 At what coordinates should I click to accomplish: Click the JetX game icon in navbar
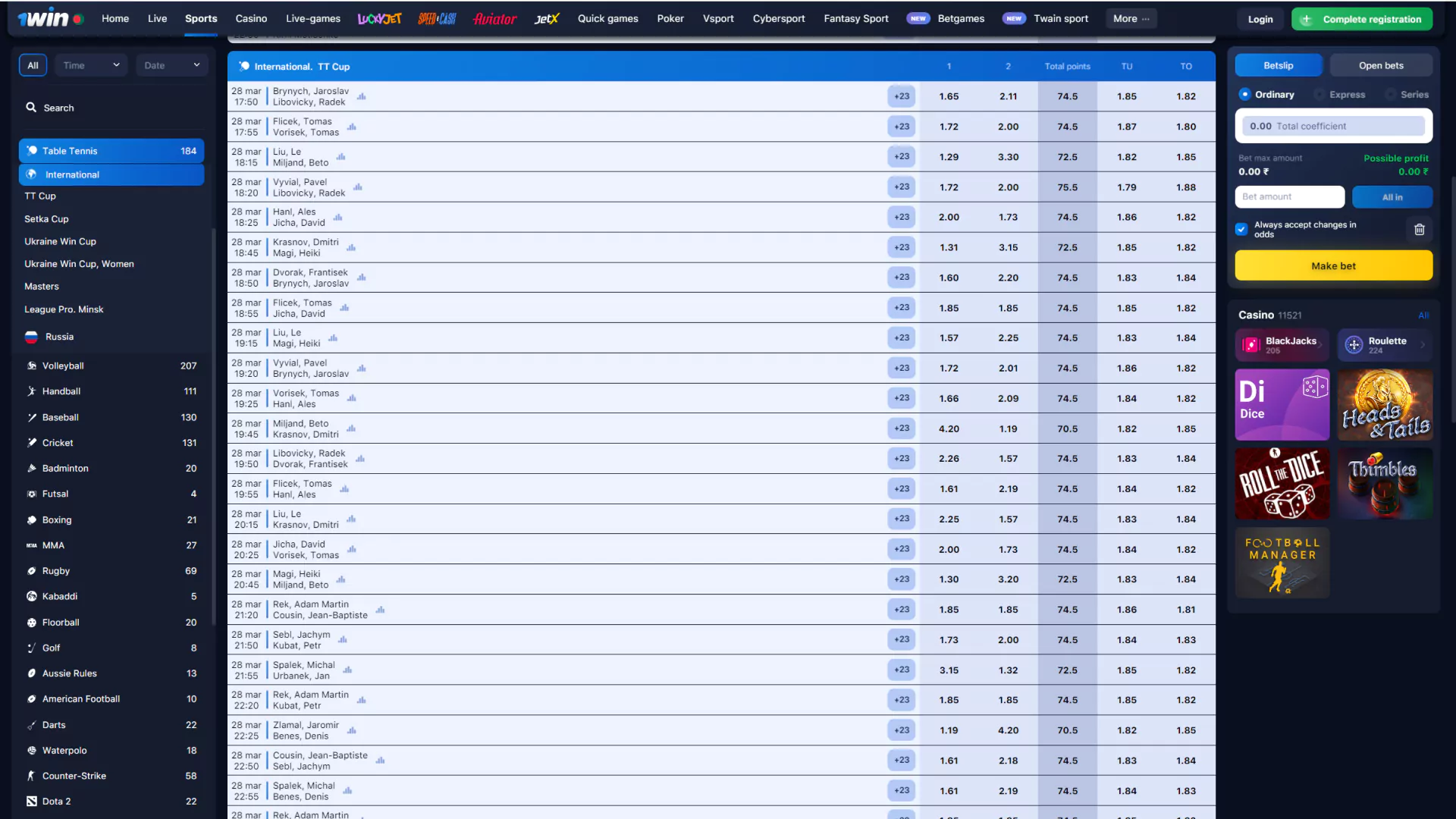tap(546, 18)
